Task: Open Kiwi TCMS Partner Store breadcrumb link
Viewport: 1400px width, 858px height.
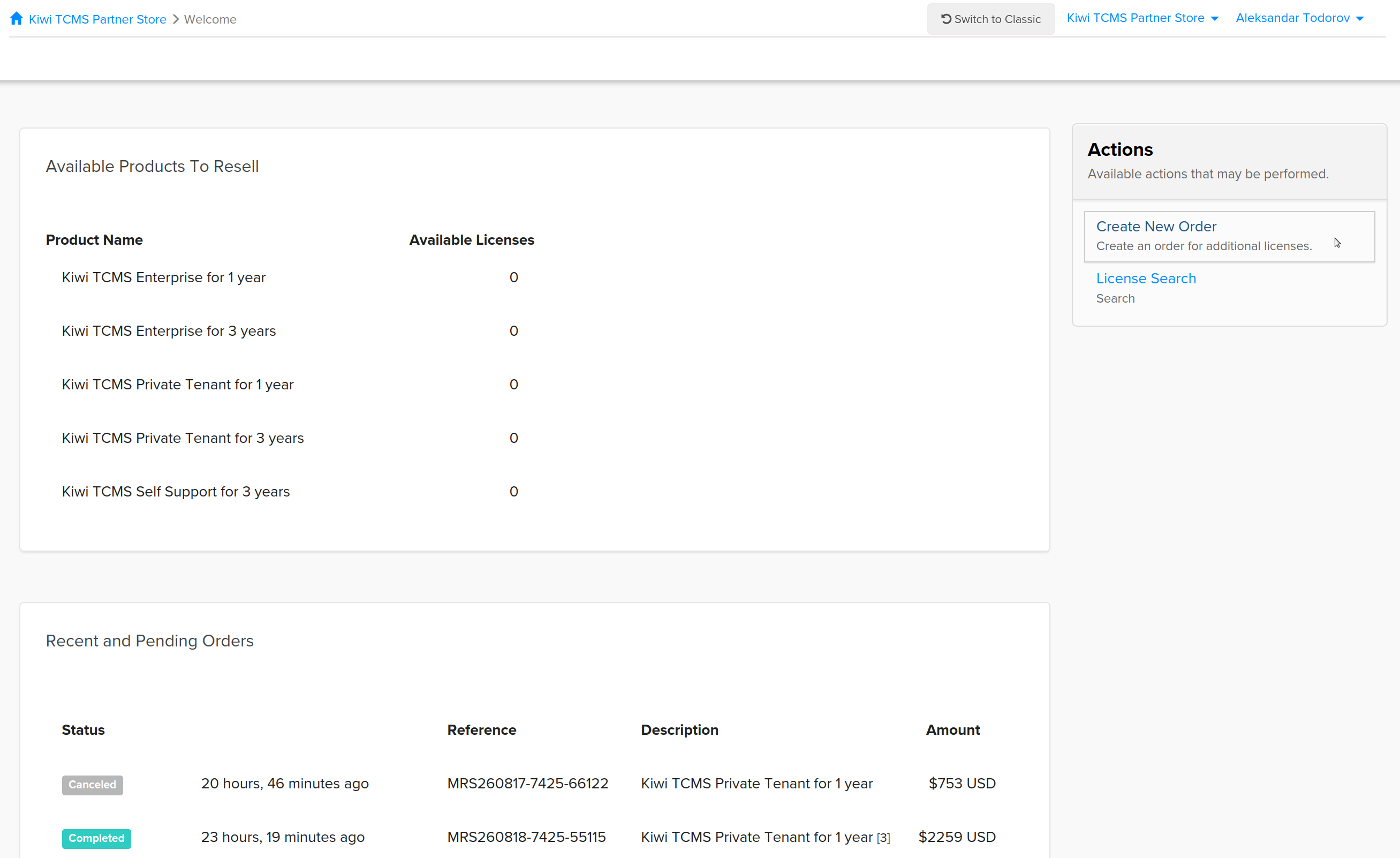Action: [97, 19]
